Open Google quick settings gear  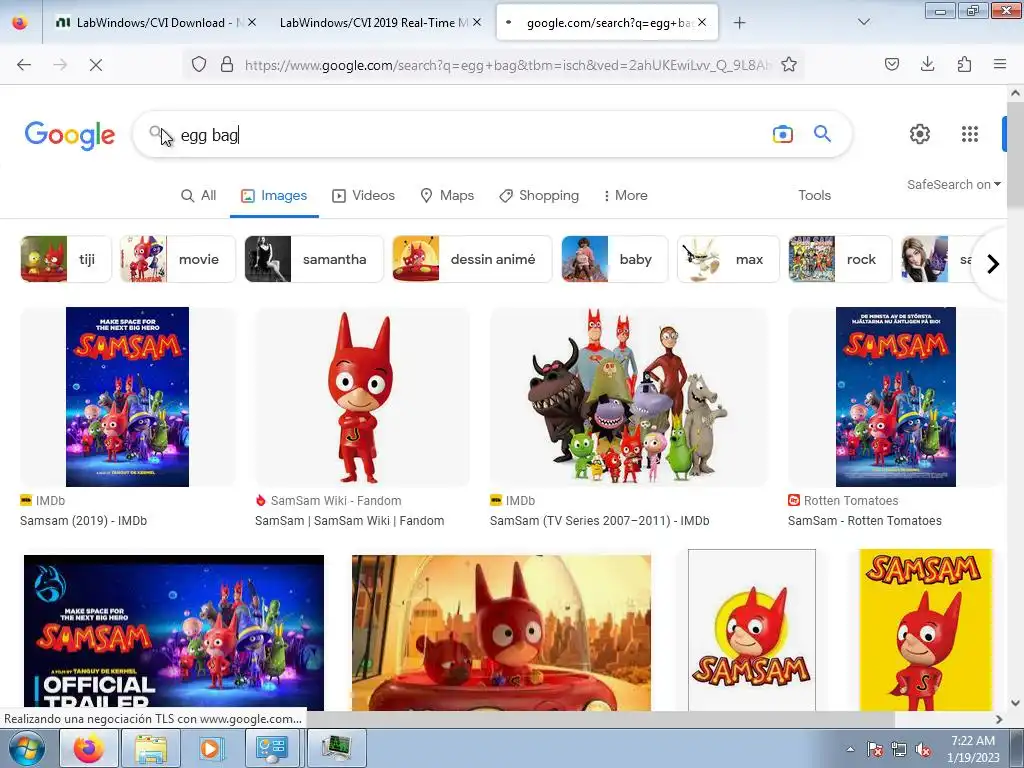(920, 134)
